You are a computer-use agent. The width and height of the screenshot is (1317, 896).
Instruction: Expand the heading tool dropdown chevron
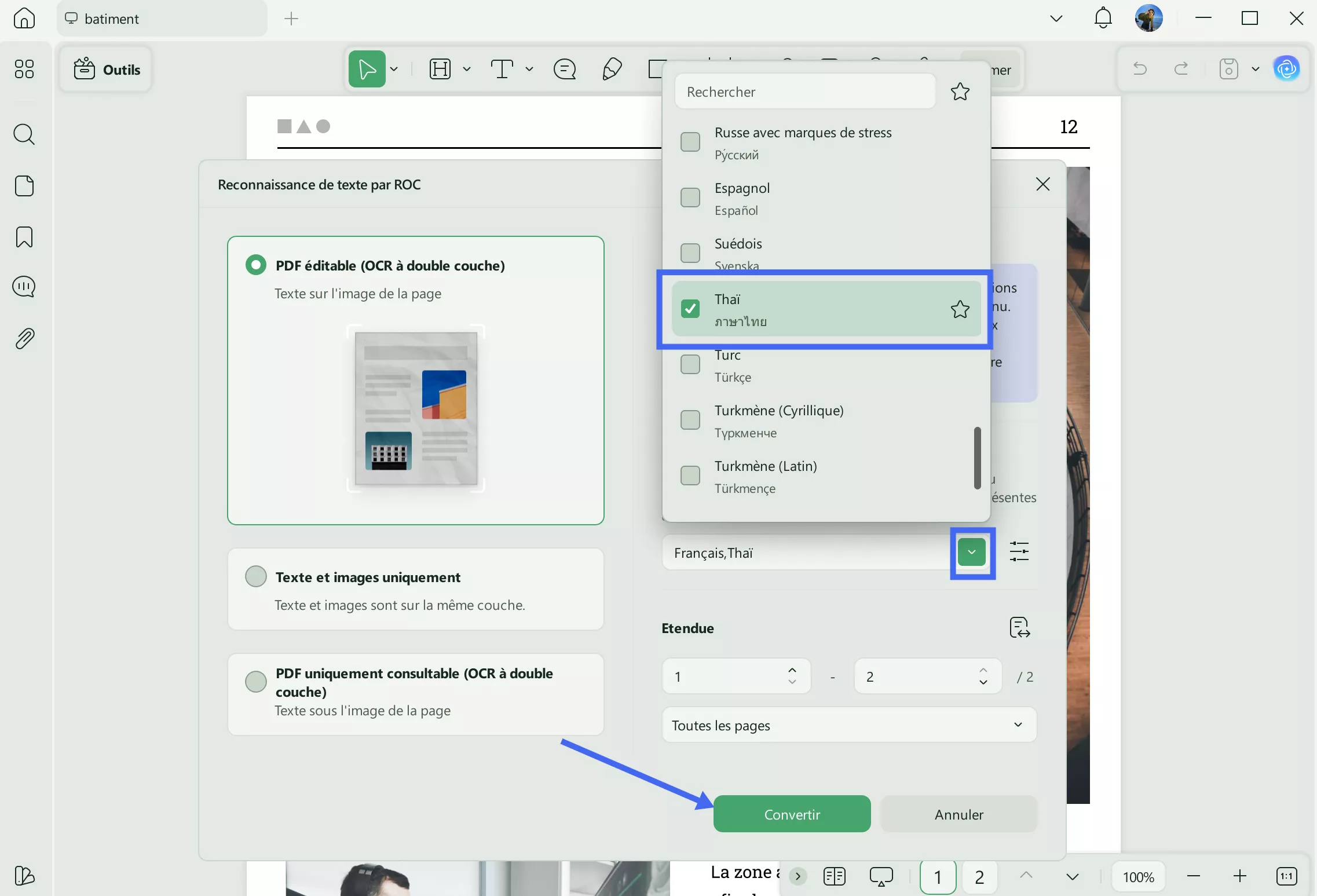click(x=467, y=68)
